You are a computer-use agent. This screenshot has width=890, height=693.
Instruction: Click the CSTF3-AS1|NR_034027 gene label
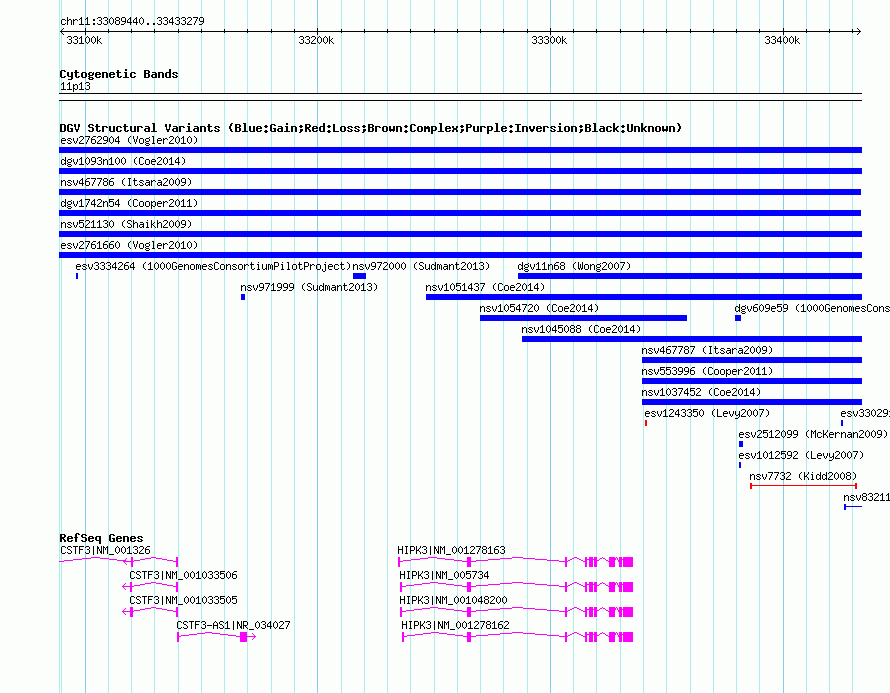233,625
